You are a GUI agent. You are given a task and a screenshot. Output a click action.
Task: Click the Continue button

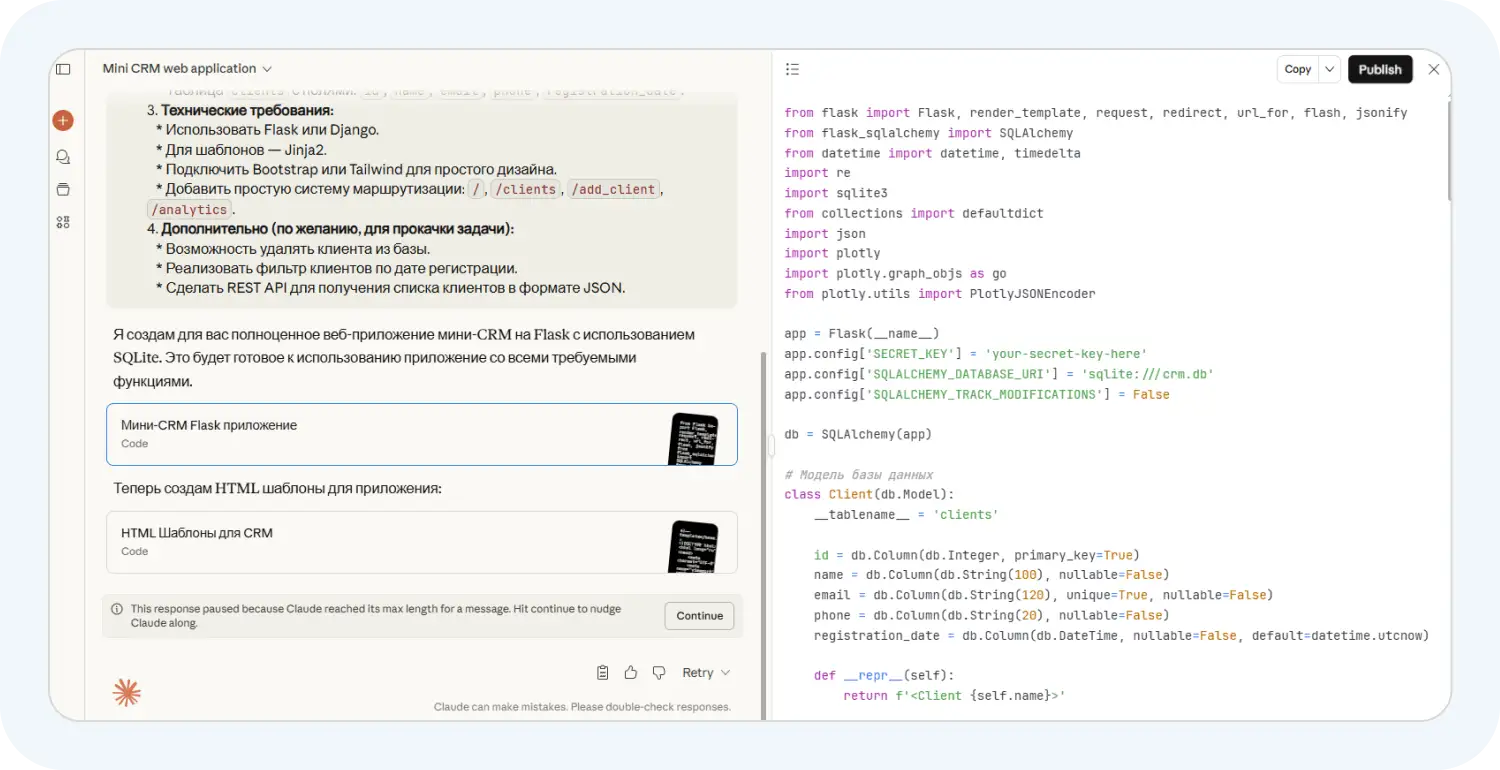699,616
